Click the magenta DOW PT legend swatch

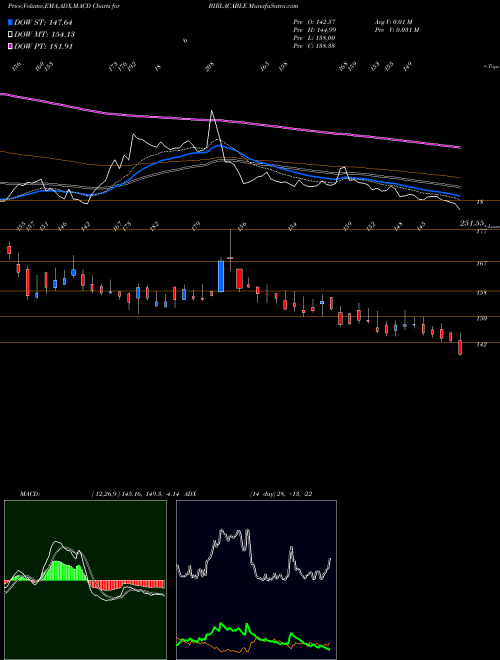10,46
